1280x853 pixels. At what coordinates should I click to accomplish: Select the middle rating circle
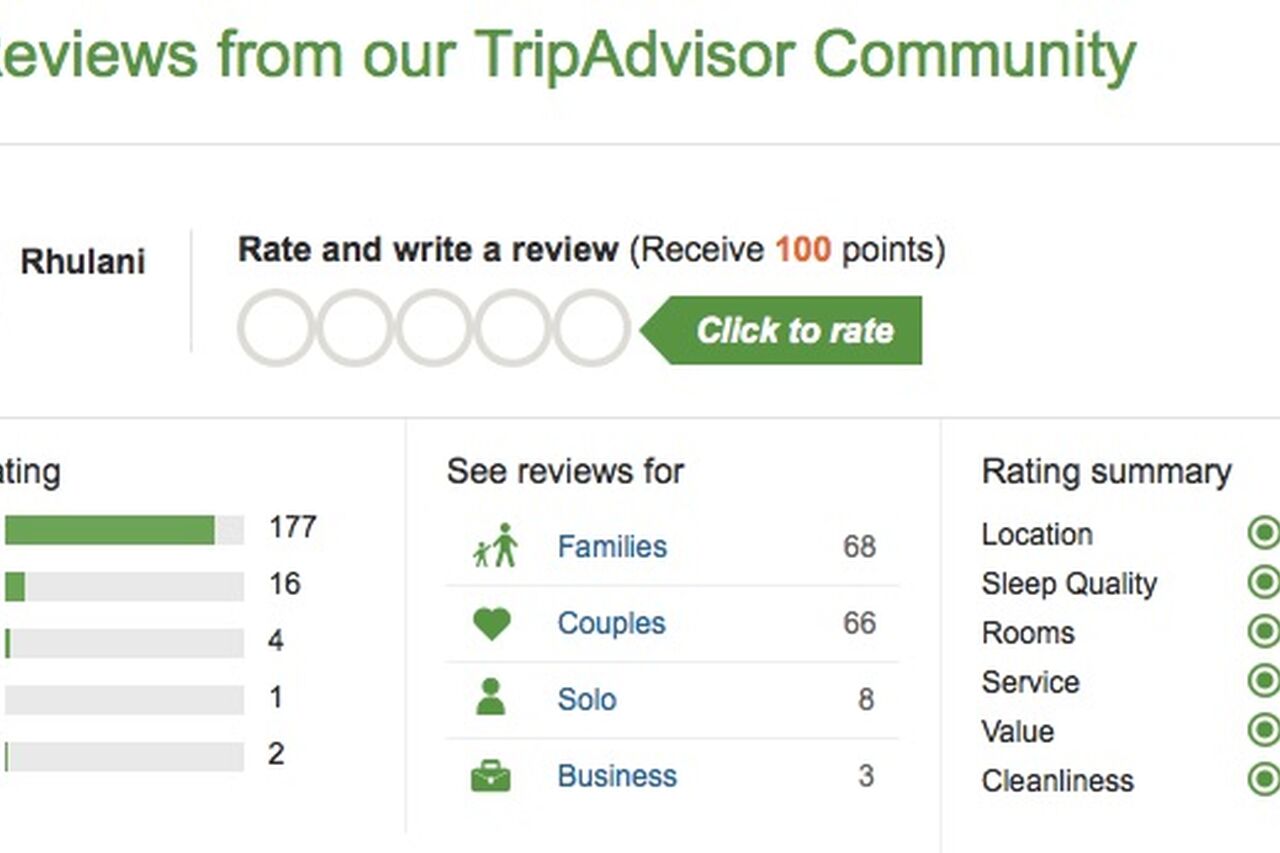435,328
